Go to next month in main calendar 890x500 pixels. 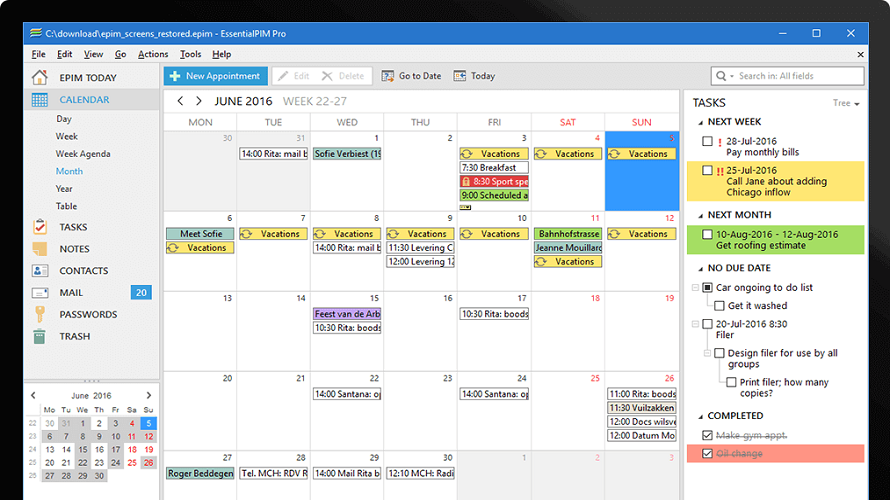click(x=199, y=101)
